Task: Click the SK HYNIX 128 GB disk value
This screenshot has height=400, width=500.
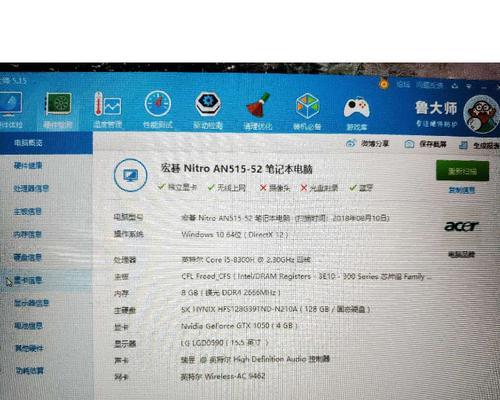Action: coord(276,309)
